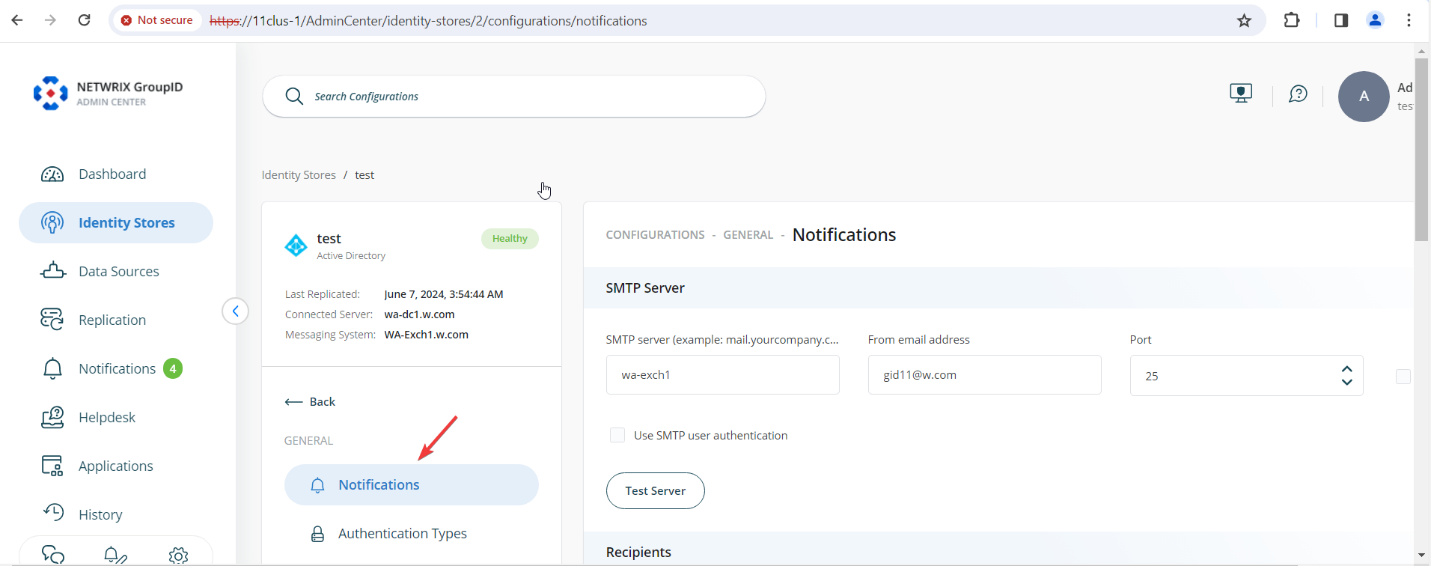Click the Test Server button
The width and height of the screenshot is (1431, 566).
[x=655, y=491]
